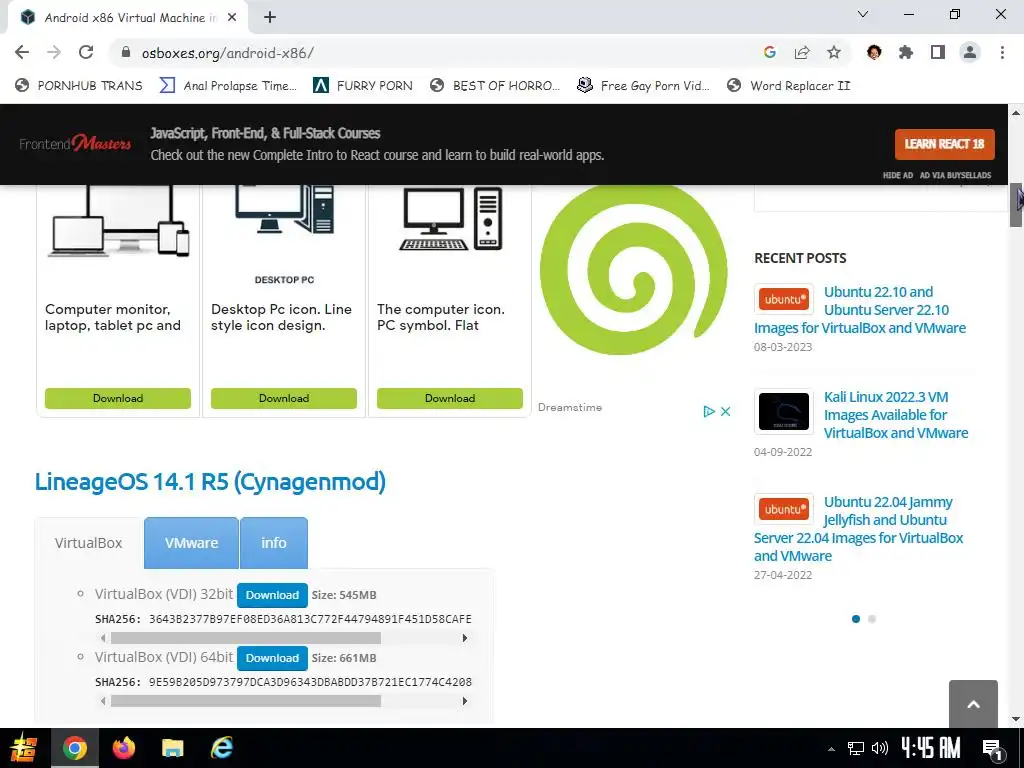
Task: Open the Chrome three-dot menu
Action: click(x=1002, y=52)
